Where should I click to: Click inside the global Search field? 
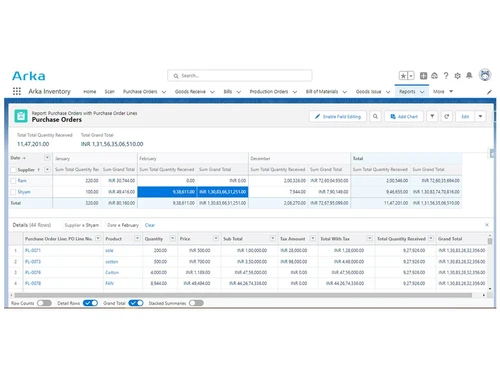[x=240, y=76]
